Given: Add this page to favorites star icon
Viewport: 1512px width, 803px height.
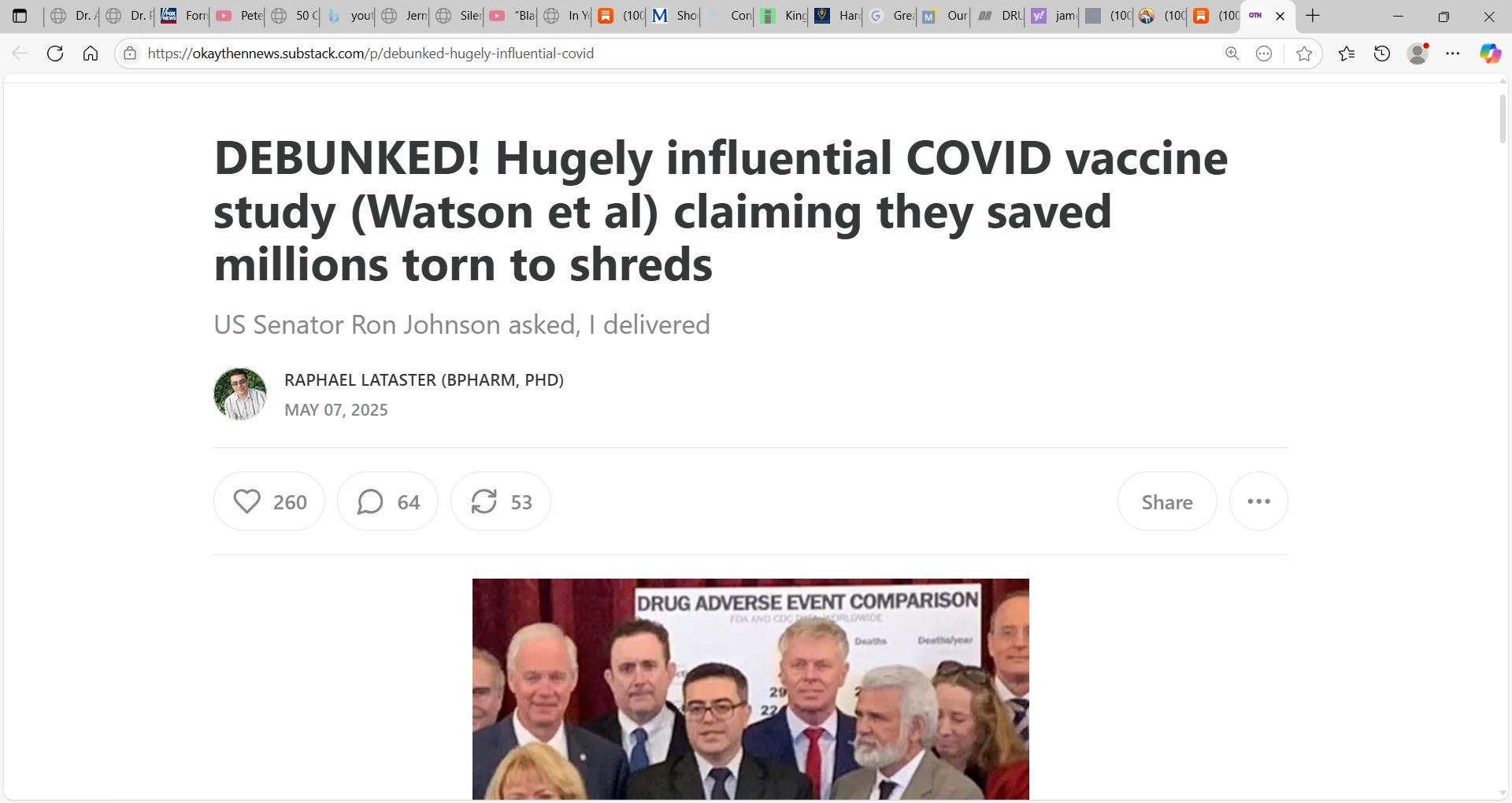Looking at the screenshot, I should coord(1304,54).
